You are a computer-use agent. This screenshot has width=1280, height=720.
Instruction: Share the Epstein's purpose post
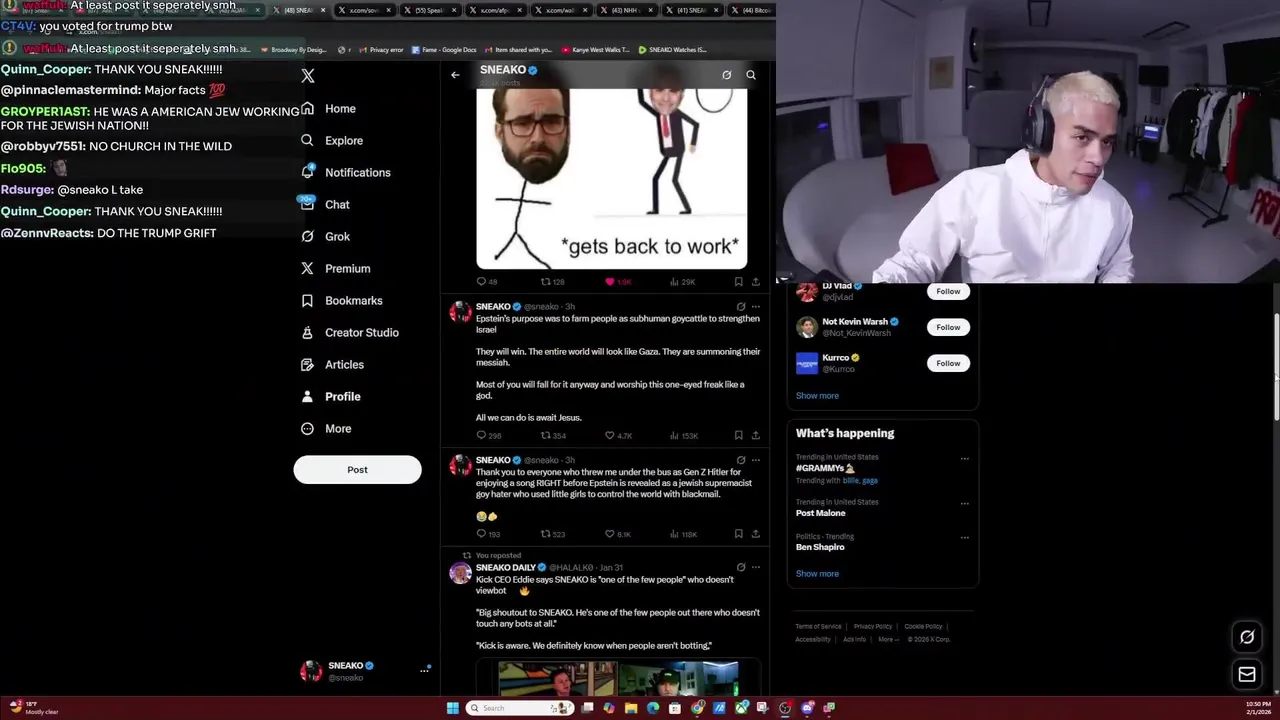point(755,436)
